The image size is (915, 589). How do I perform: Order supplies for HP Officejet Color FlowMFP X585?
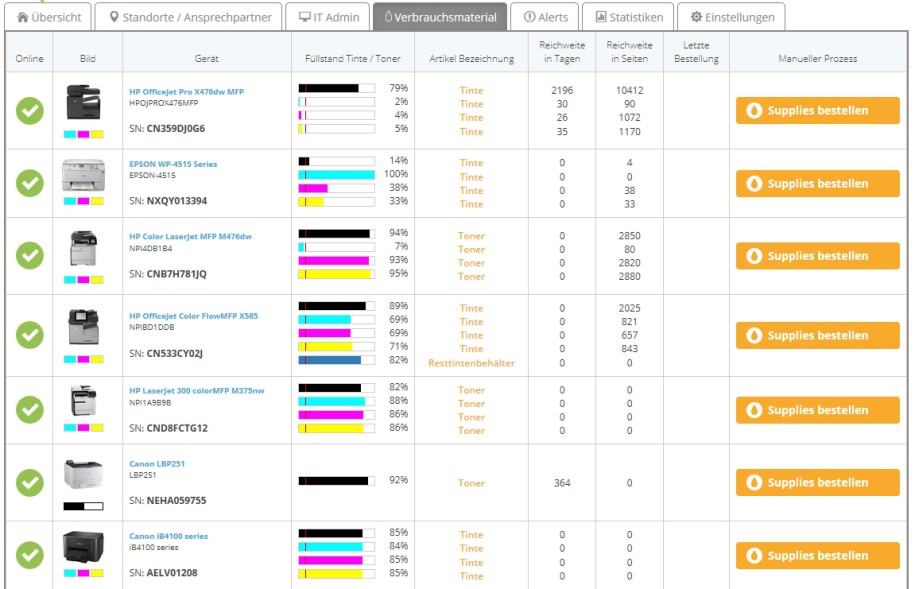click(818, 335)
